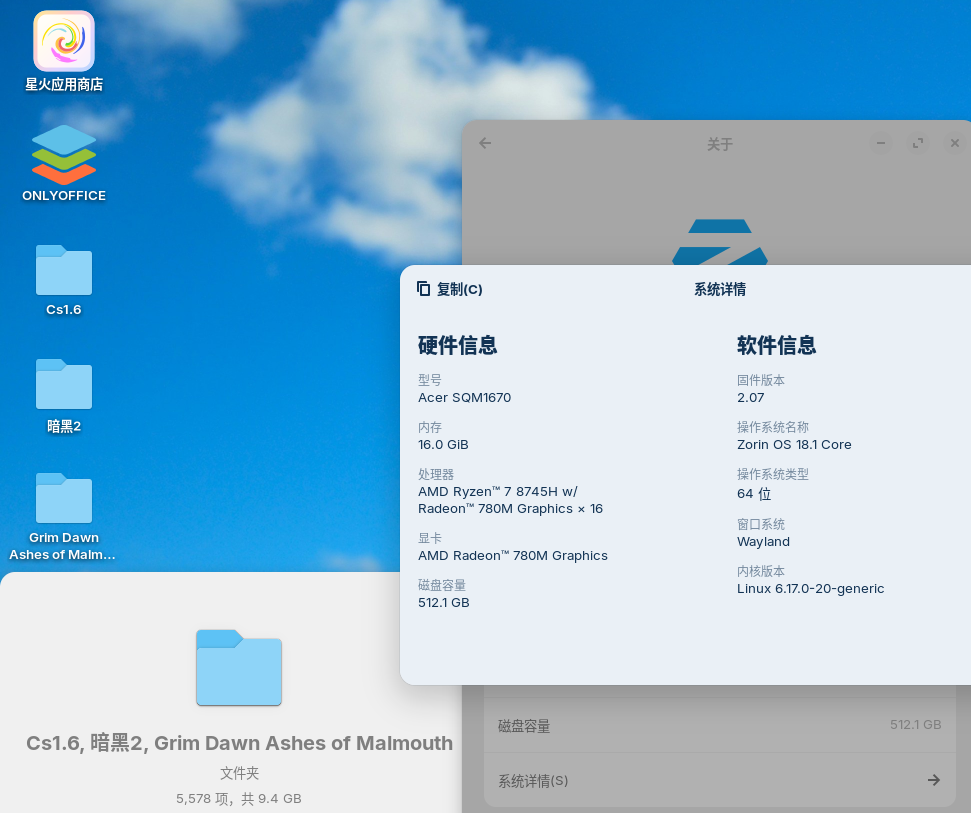Minimize the 关于 window

pyautogui.click(x=881, y=143)
